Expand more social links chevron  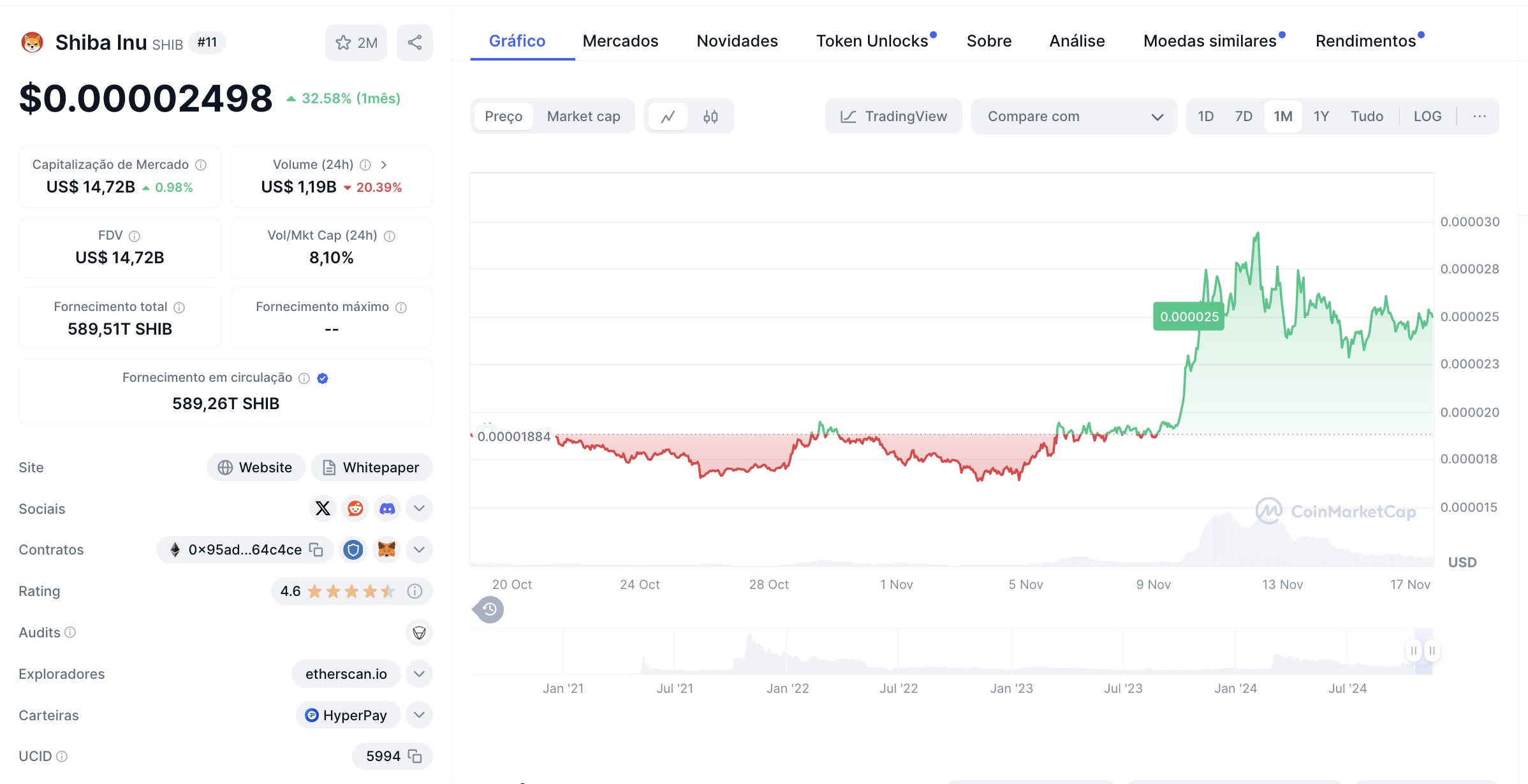click(x=419, y=508)
